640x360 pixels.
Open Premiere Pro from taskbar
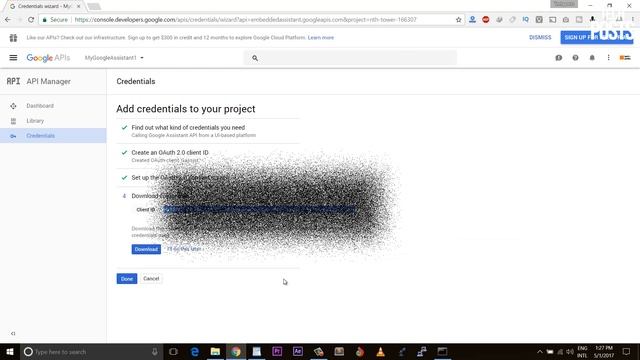[x=277, y=351]
